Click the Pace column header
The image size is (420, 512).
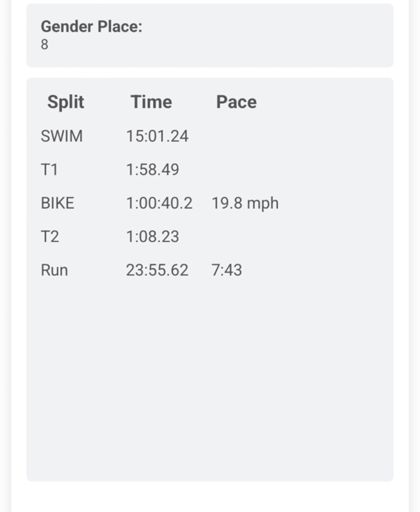(x=236, y=102)
